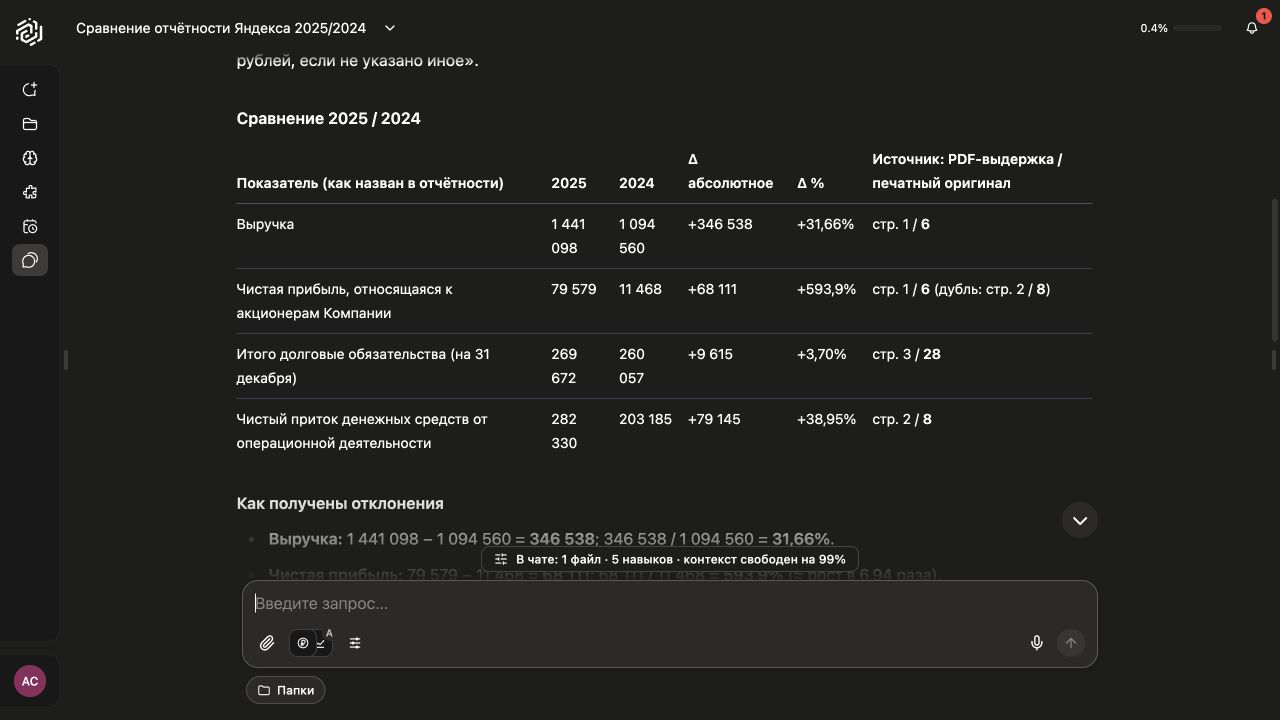Focus the 'Введите запрос...' input field
The height and width of the screenshot is (720, 1280).
[x=670, y=603]
